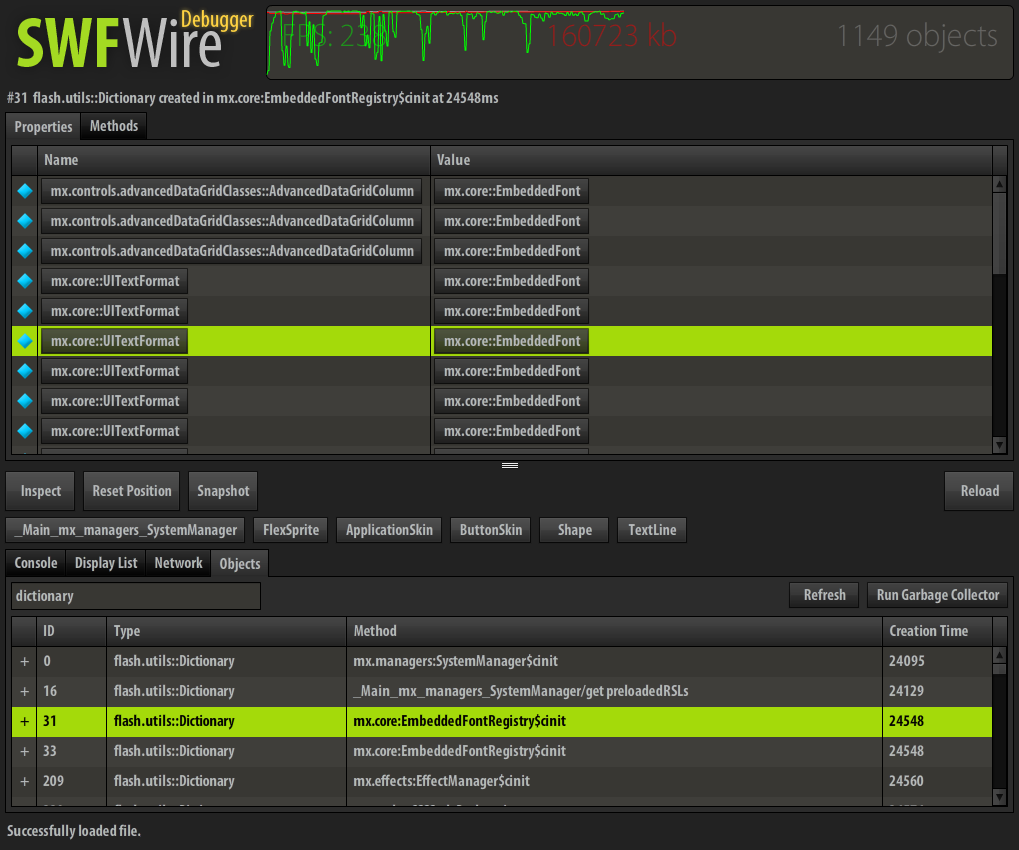Sort properties by Name column header

pos(234,161)
